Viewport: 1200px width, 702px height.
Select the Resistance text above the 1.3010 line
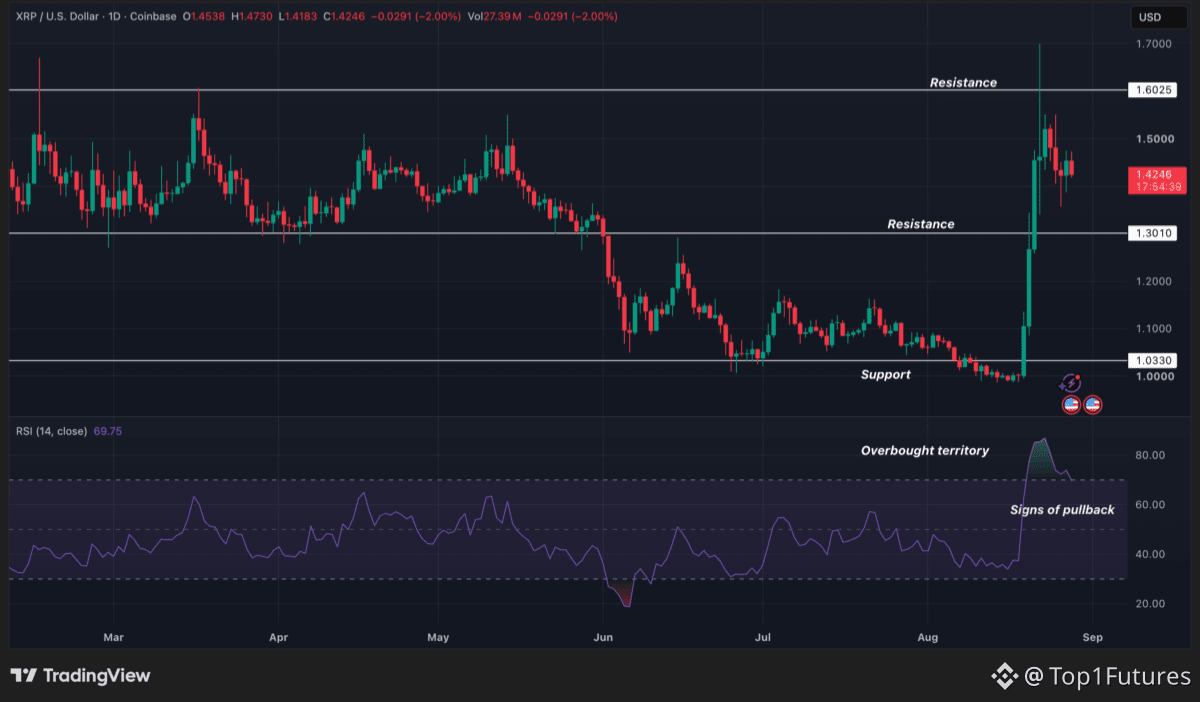921,224
